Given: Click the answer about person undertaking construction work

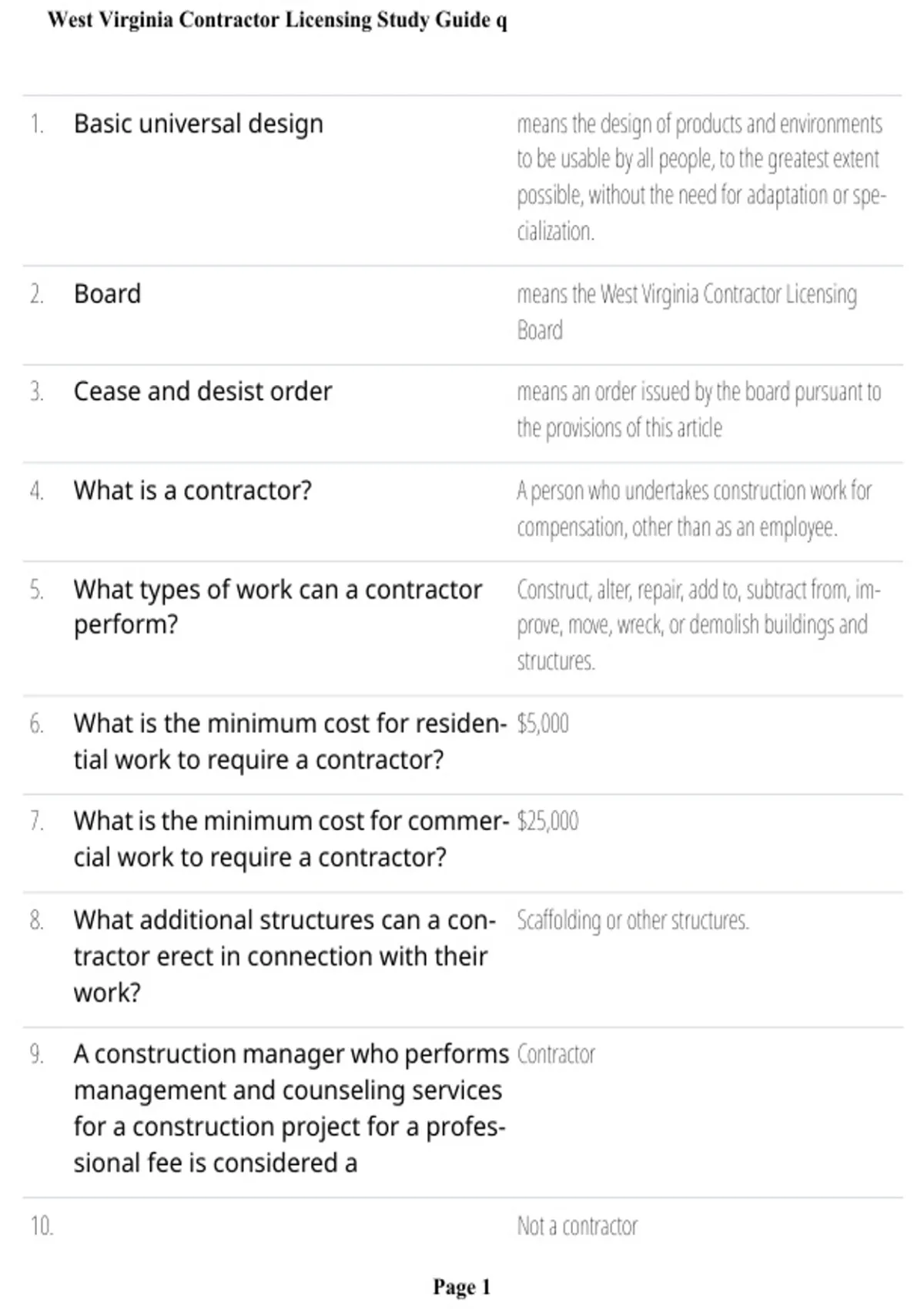Looking at the screenshot, I should tap(694, 508).
